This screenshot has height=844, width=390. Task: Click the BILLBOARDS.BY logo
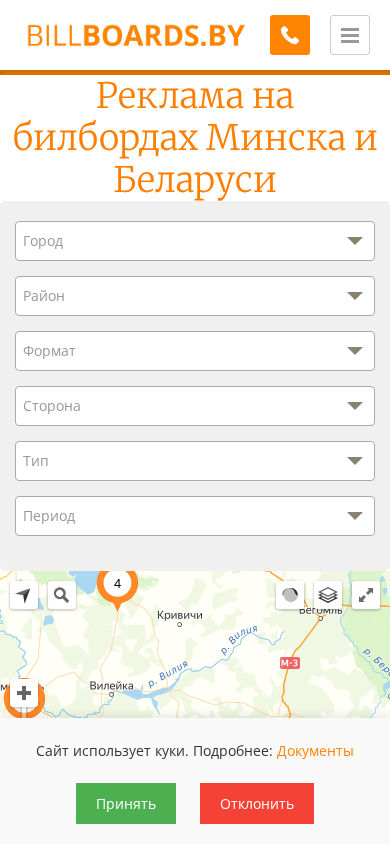136,36
